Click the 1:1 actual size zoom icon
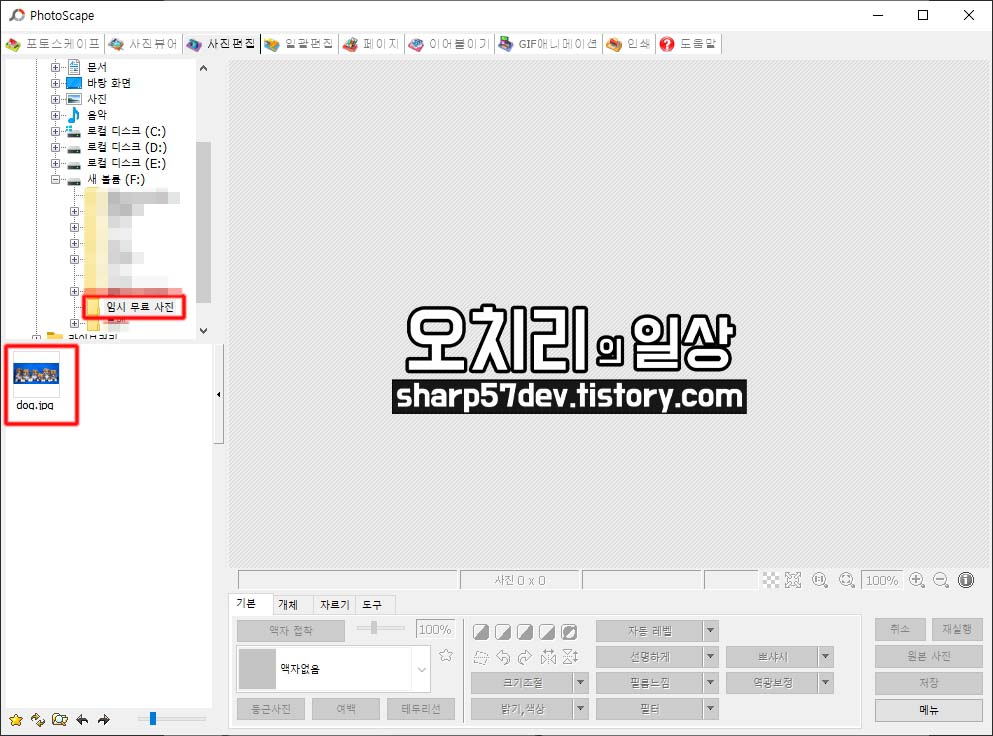 [820, 580]
